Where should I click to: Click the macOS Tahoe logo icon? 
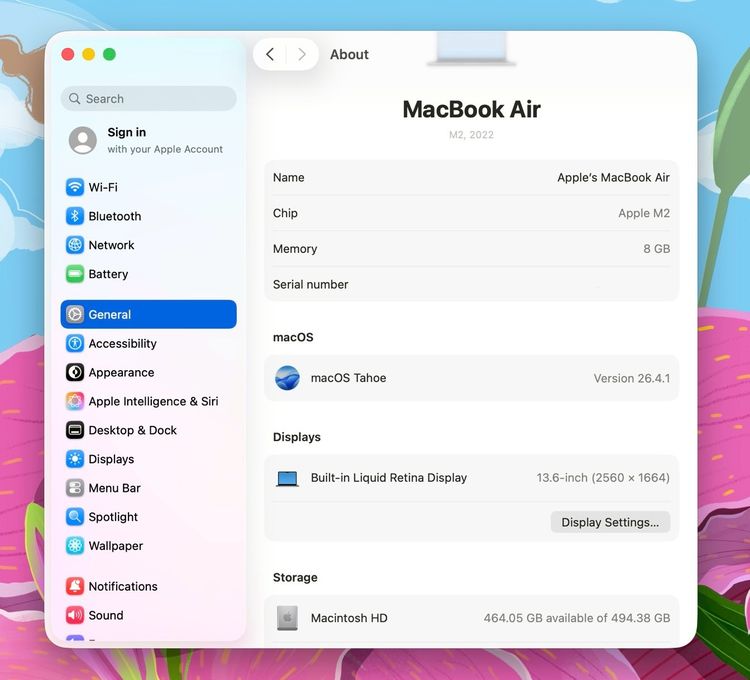pos(287,378)
